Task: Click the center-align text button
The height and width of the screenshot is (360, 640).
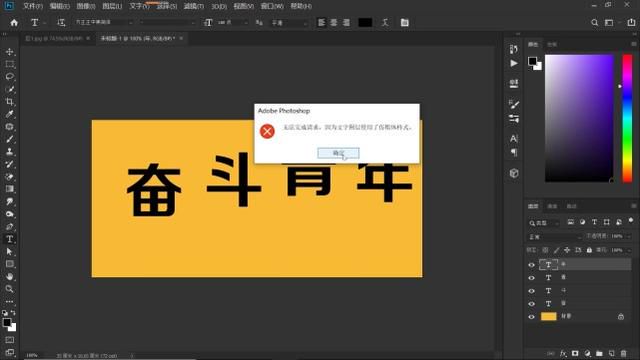Action: [x=334, y=23]
